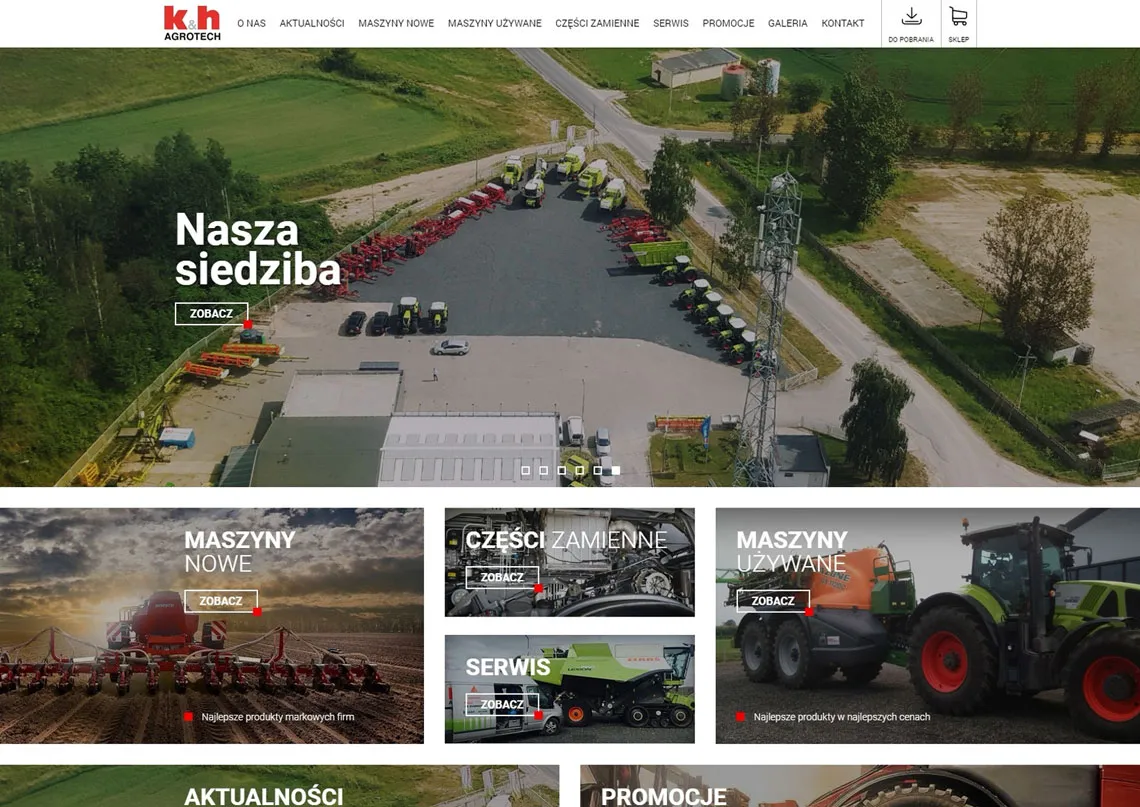The height and width of the screenshot is (807, 1140).
Task: Go to the fifth carousel slide dot
Action: 598,470
